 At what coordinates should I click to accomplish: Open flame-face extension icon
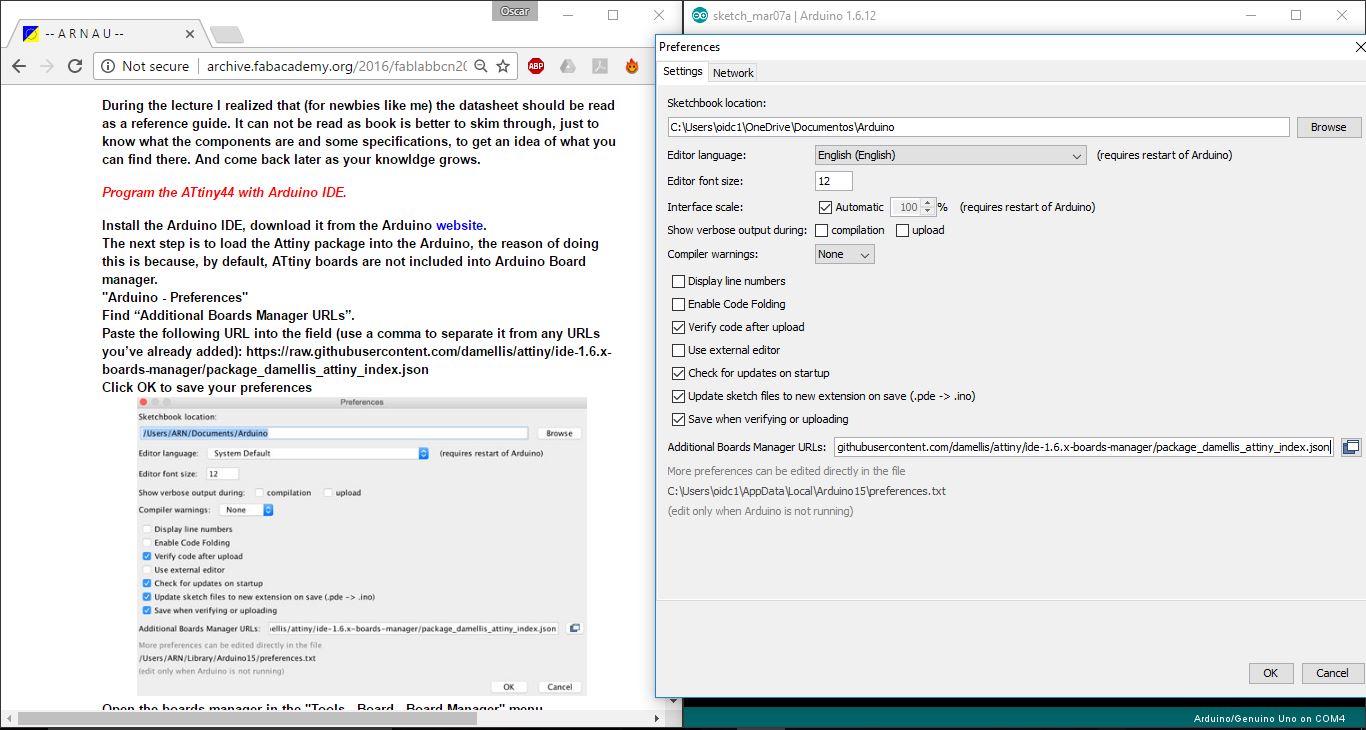click(x=631, y=66)
